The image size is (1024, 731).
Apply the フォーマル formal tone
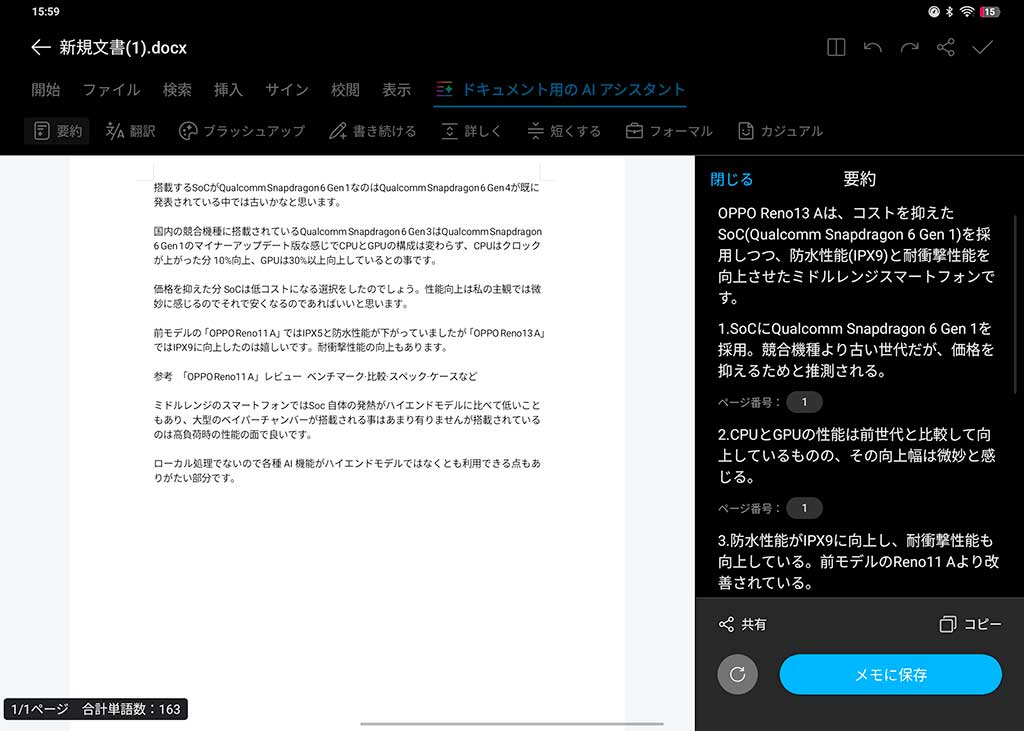tap(669, 131)
